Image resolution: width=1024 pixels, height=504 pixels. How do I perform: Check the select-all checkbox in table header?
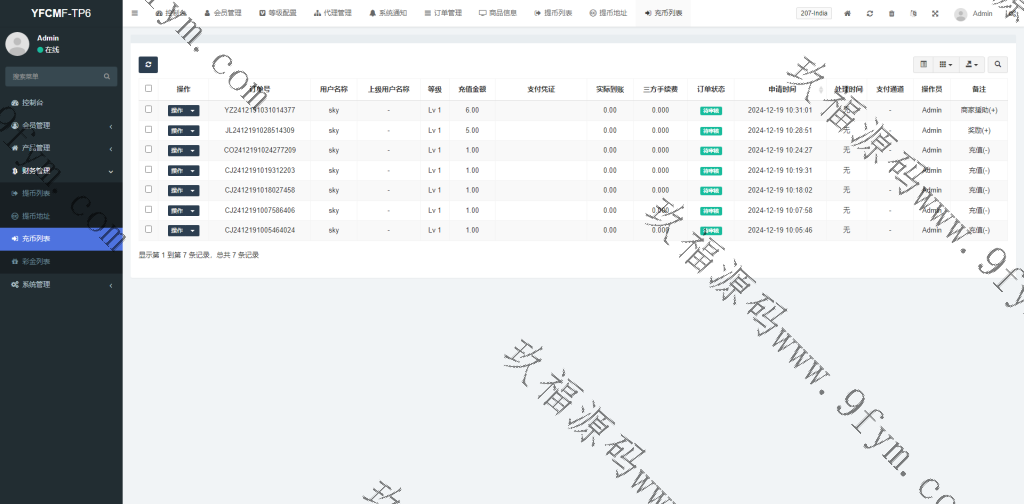(x=149, y=88)
